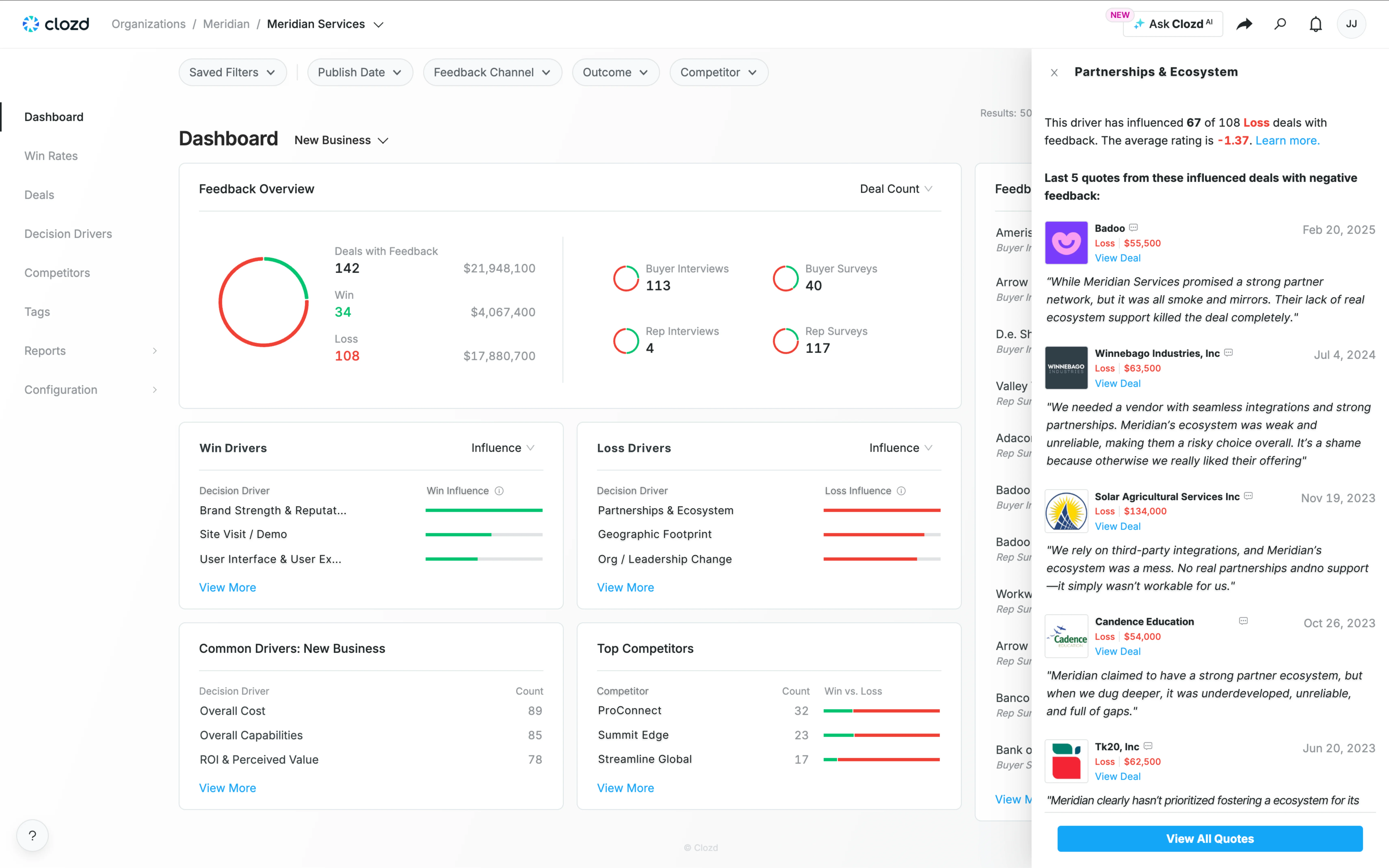Click the Winnebago Industries logo thumbnail
The image size is (1389, 868).
pyautogui.click(x=1066, y=368)
